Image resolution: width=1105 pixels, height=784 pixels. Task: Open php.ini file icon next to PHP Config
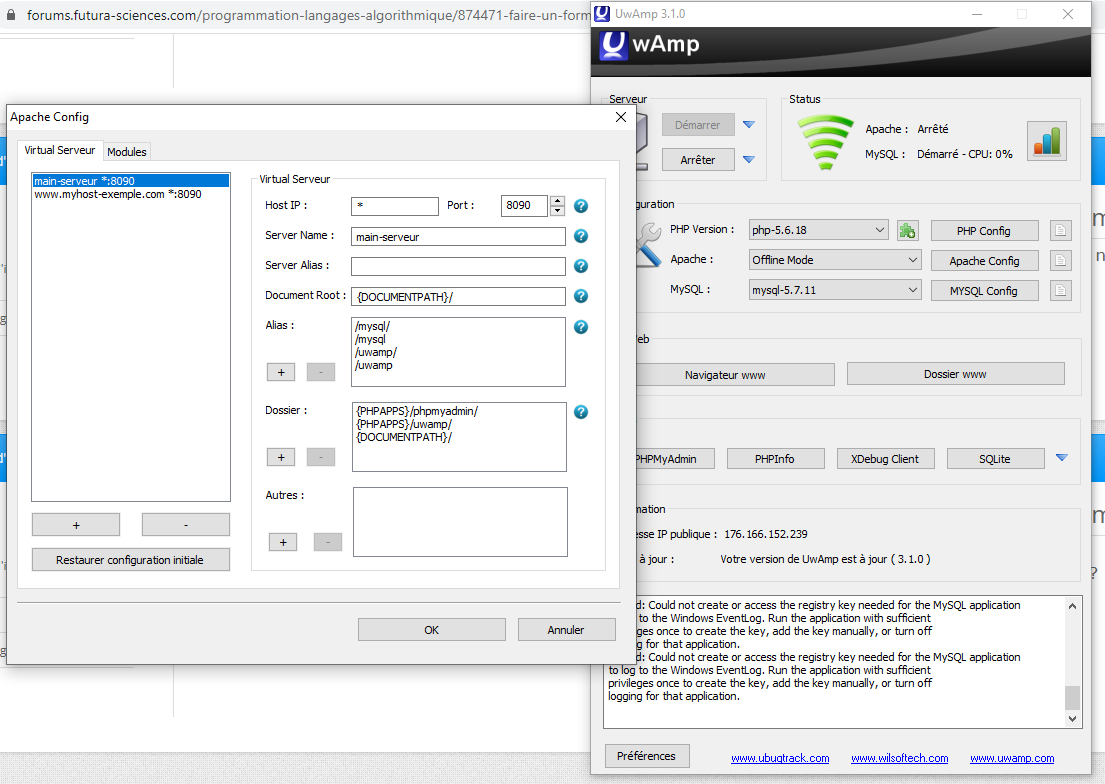tap(1060, 231)
